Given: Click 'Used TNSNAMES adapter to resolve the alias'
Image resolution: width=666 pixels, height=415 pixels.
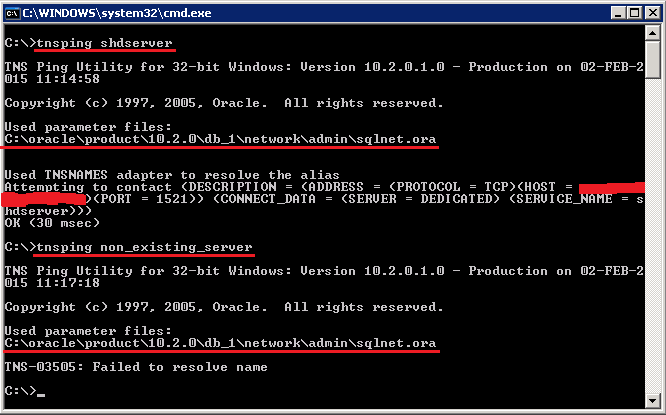Looking at the screenshot, I should 172,175.
